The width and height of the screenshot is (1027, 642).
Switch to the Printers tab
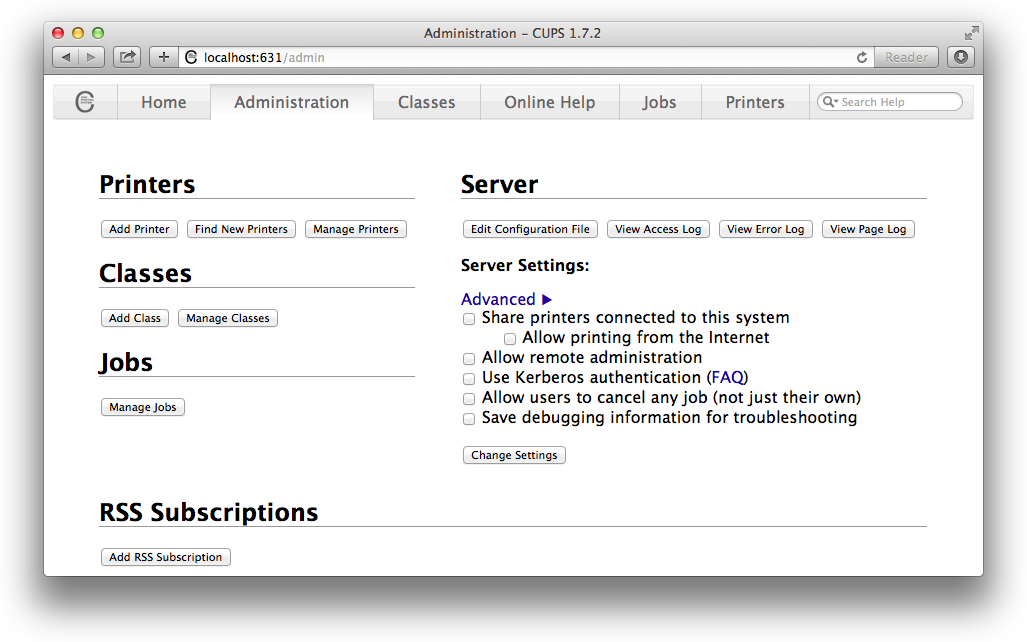pyautogui.click(x=755, y=102)
